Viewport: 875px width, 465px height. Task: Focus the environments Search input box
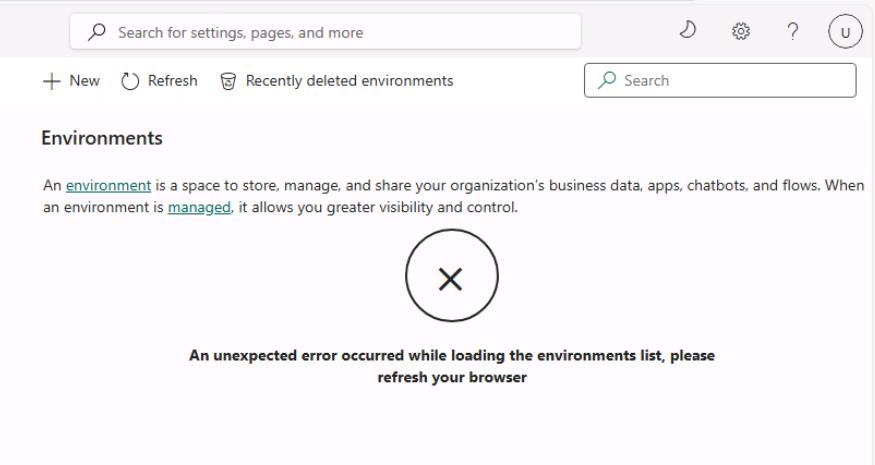[x=720, y=80]
